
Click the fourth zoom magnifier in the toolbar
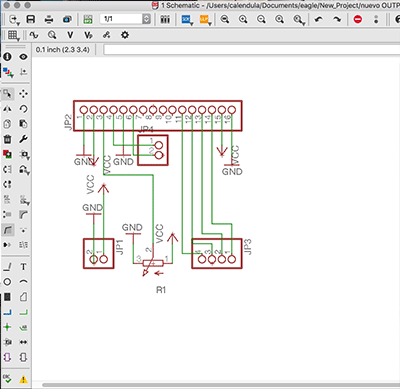[279, 19]
